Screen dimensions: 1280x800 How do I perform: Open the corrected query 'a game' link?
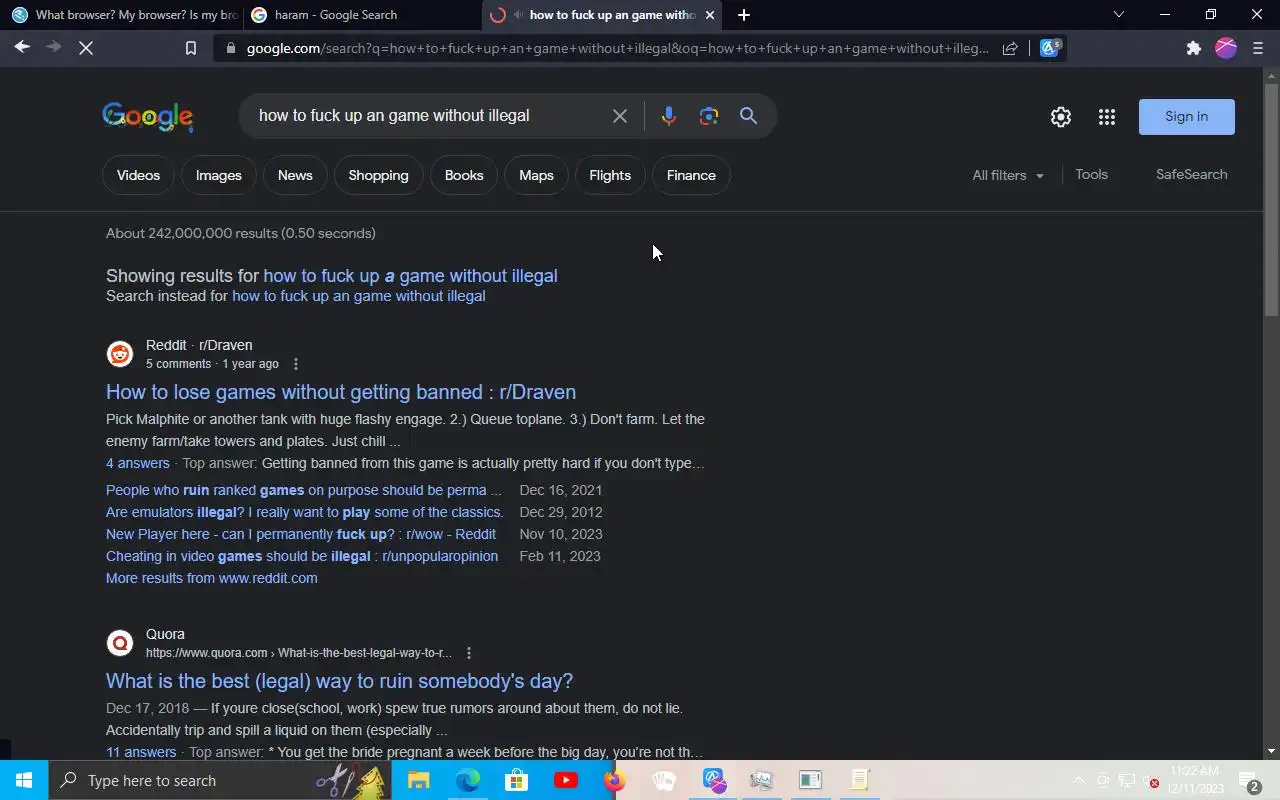pyautogui.click(x=410, y=276)
